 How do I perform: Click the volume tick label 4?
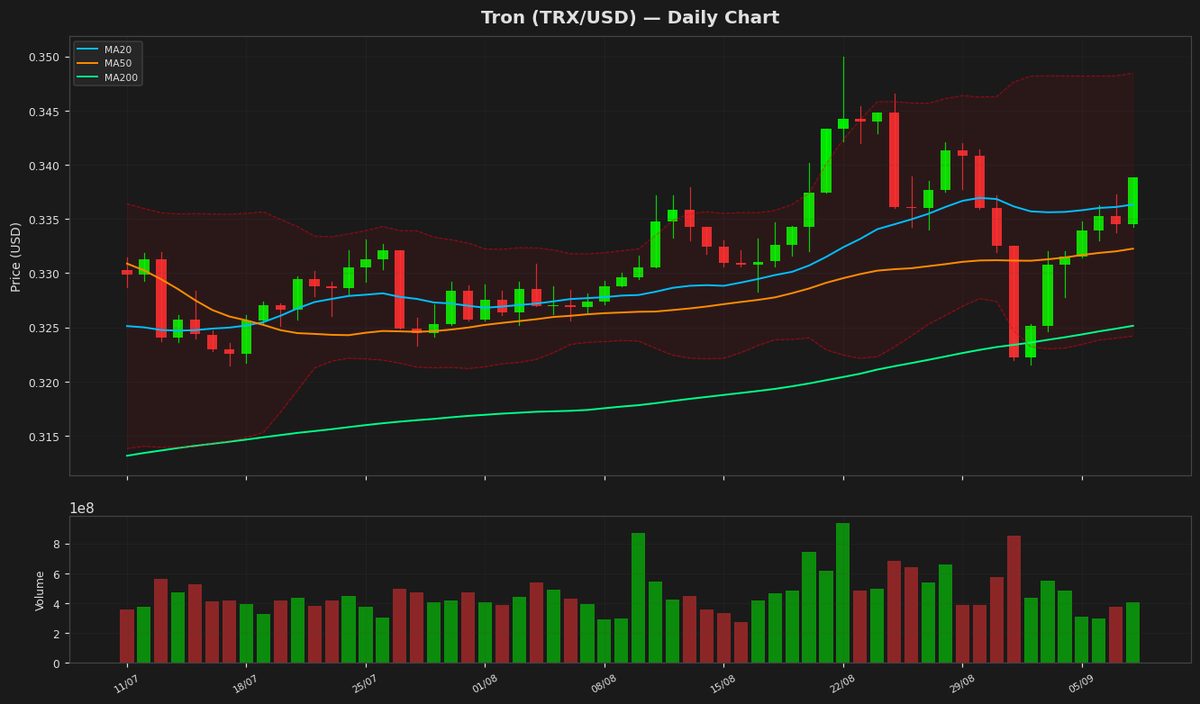(x=57, y=604)
